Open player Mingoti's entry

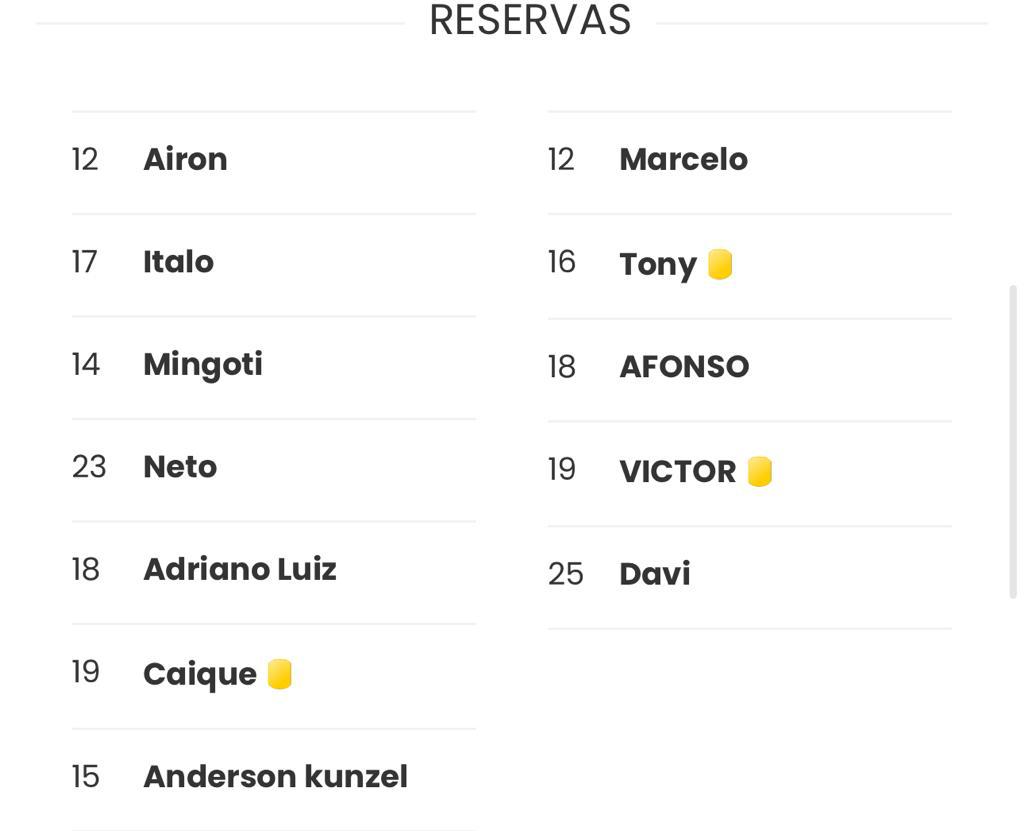coord(203,365)
